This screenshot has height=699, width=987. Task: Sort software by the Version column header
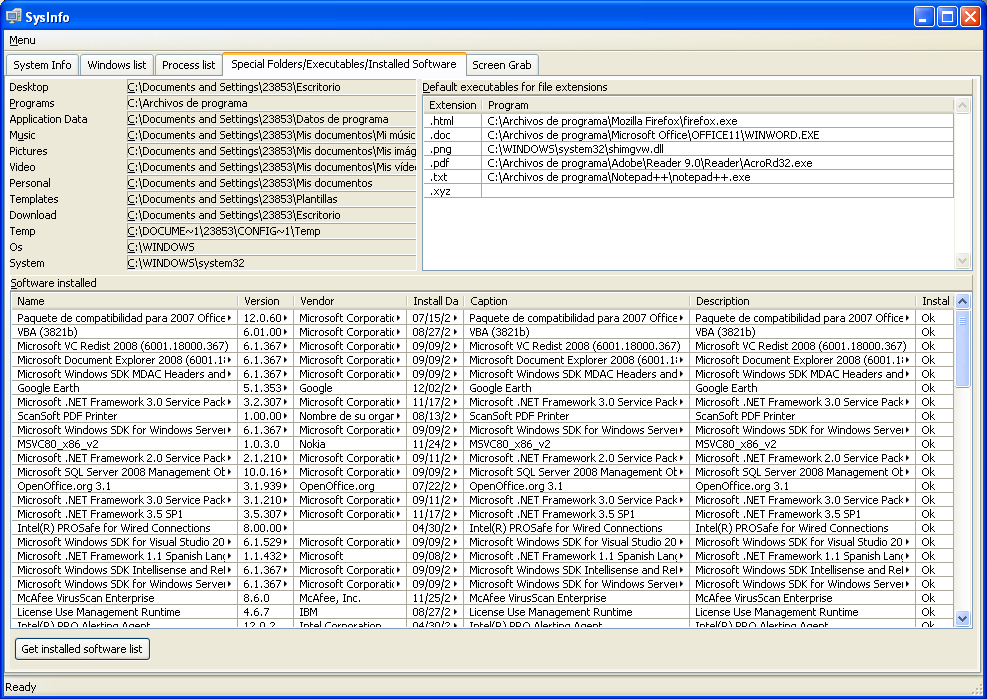[265, 301]
